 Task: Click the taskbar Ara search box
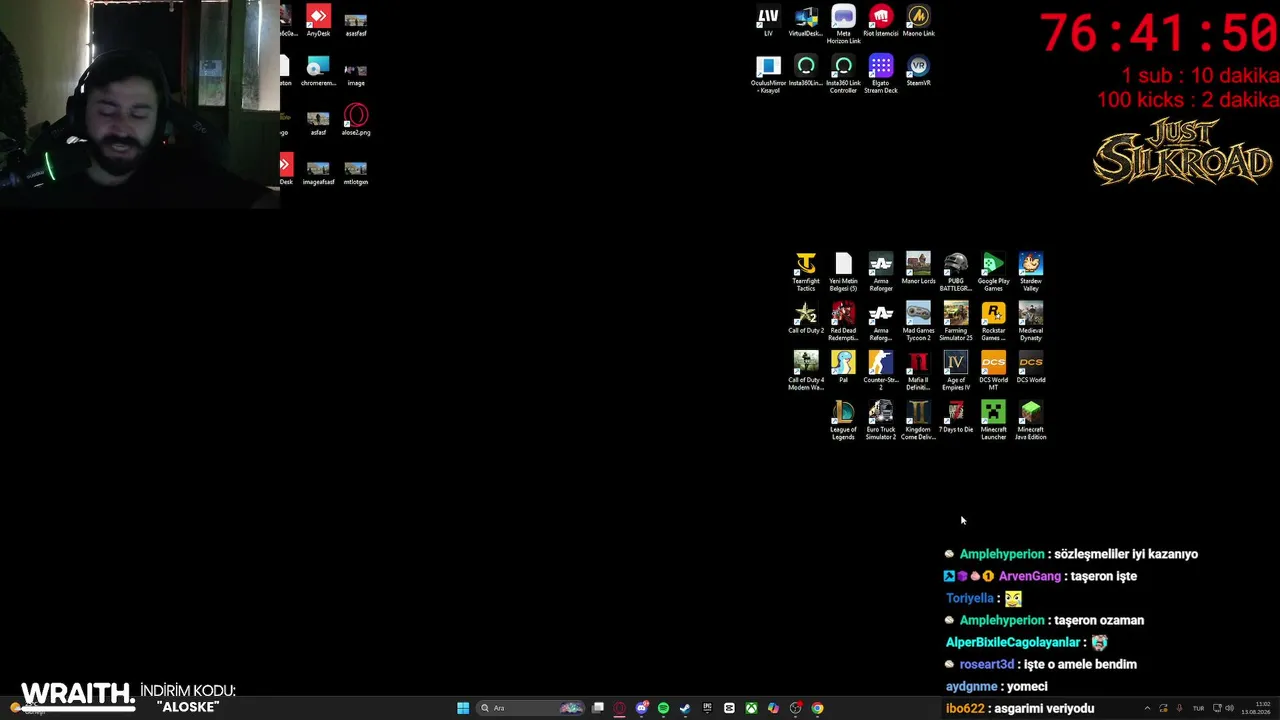pyautogui.click(x=530, y=708)
